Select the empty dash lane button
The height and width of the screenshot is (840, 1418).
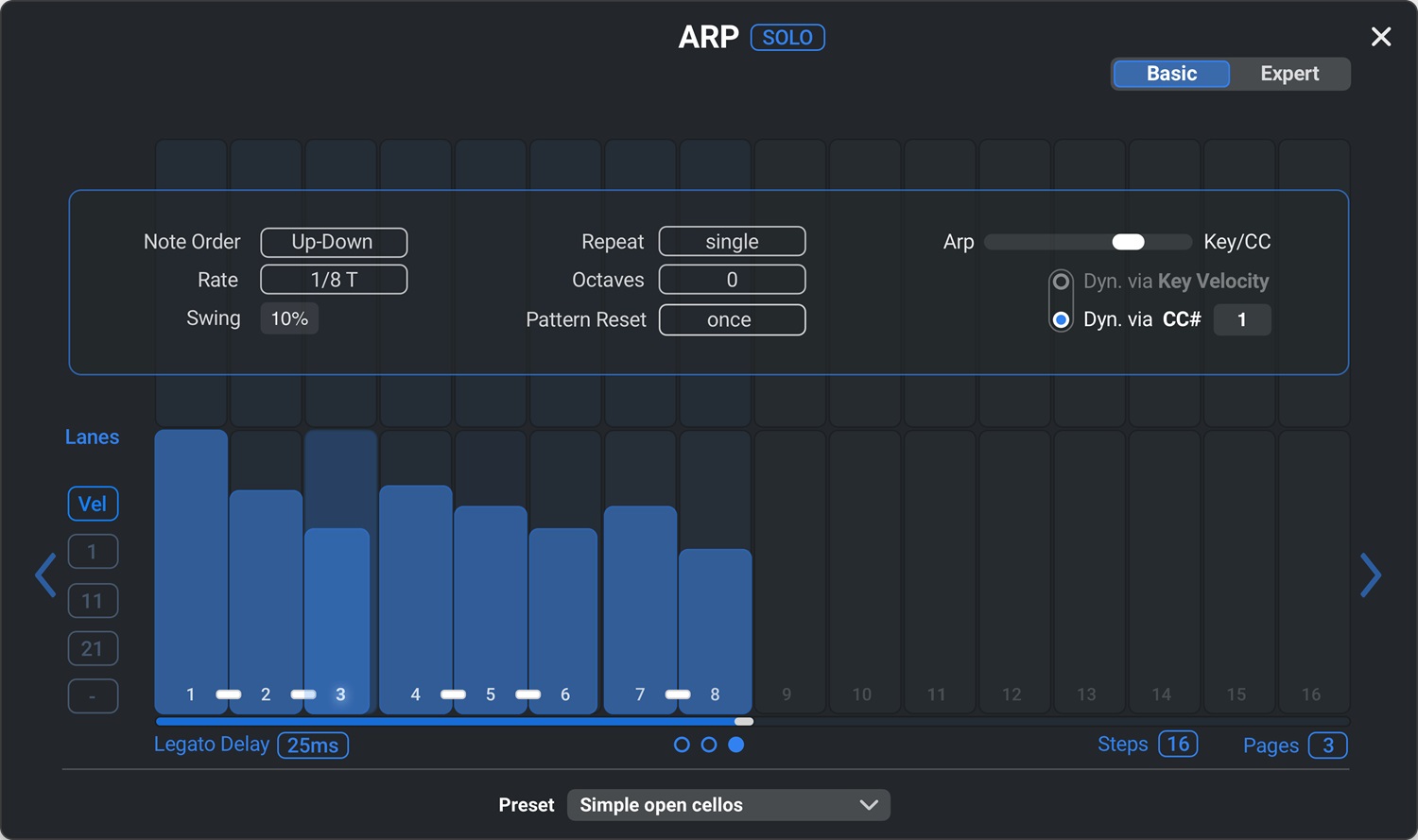point(93,696)
